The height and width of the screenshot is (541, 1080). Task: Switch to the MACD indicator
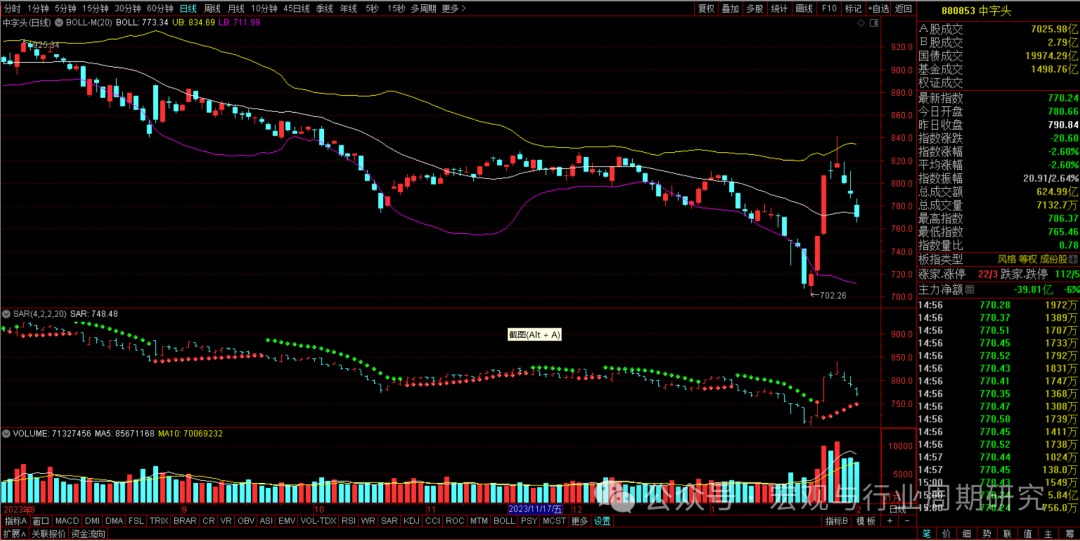coord(67,521)
